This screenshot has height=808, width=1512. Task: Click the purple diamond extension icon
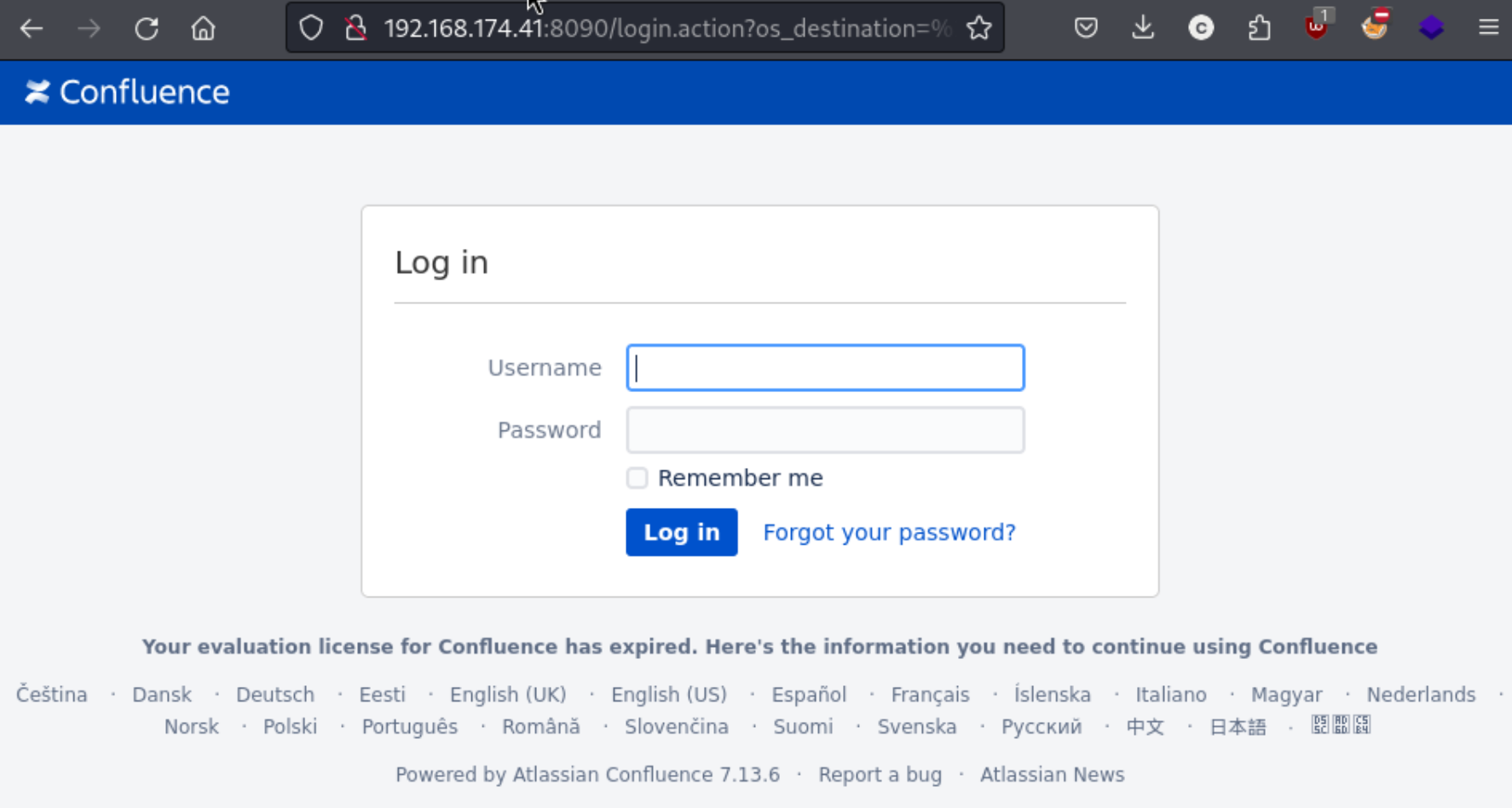pyautogui.click(x=1431, y=28)
